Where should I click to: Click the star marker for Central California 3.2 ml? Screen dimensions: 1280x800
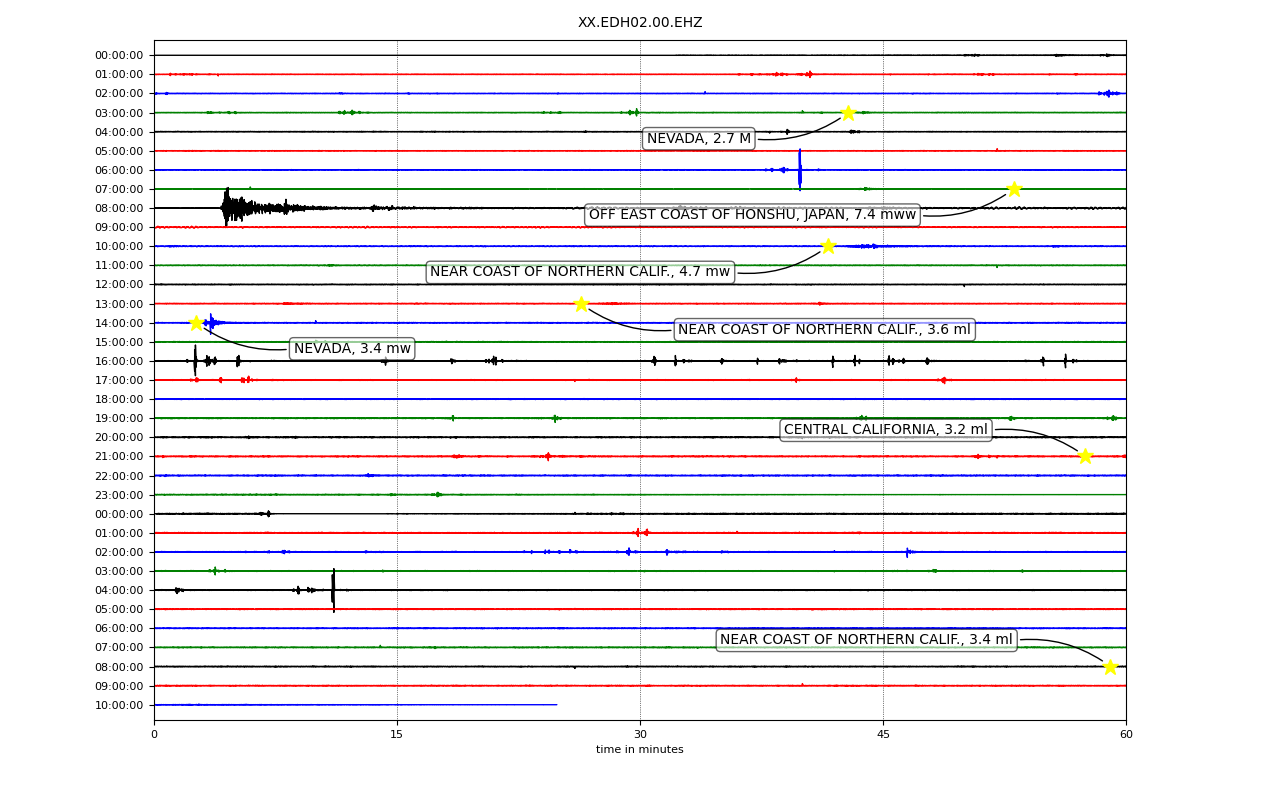coord(1085,456)
